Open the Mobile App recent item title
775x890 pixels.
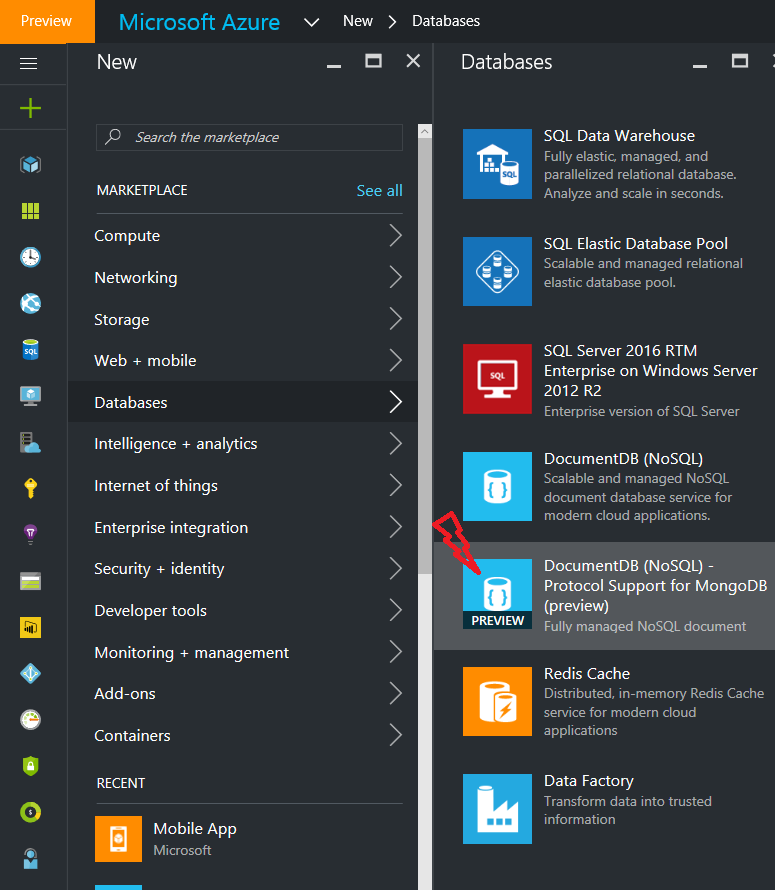[195, 829]
